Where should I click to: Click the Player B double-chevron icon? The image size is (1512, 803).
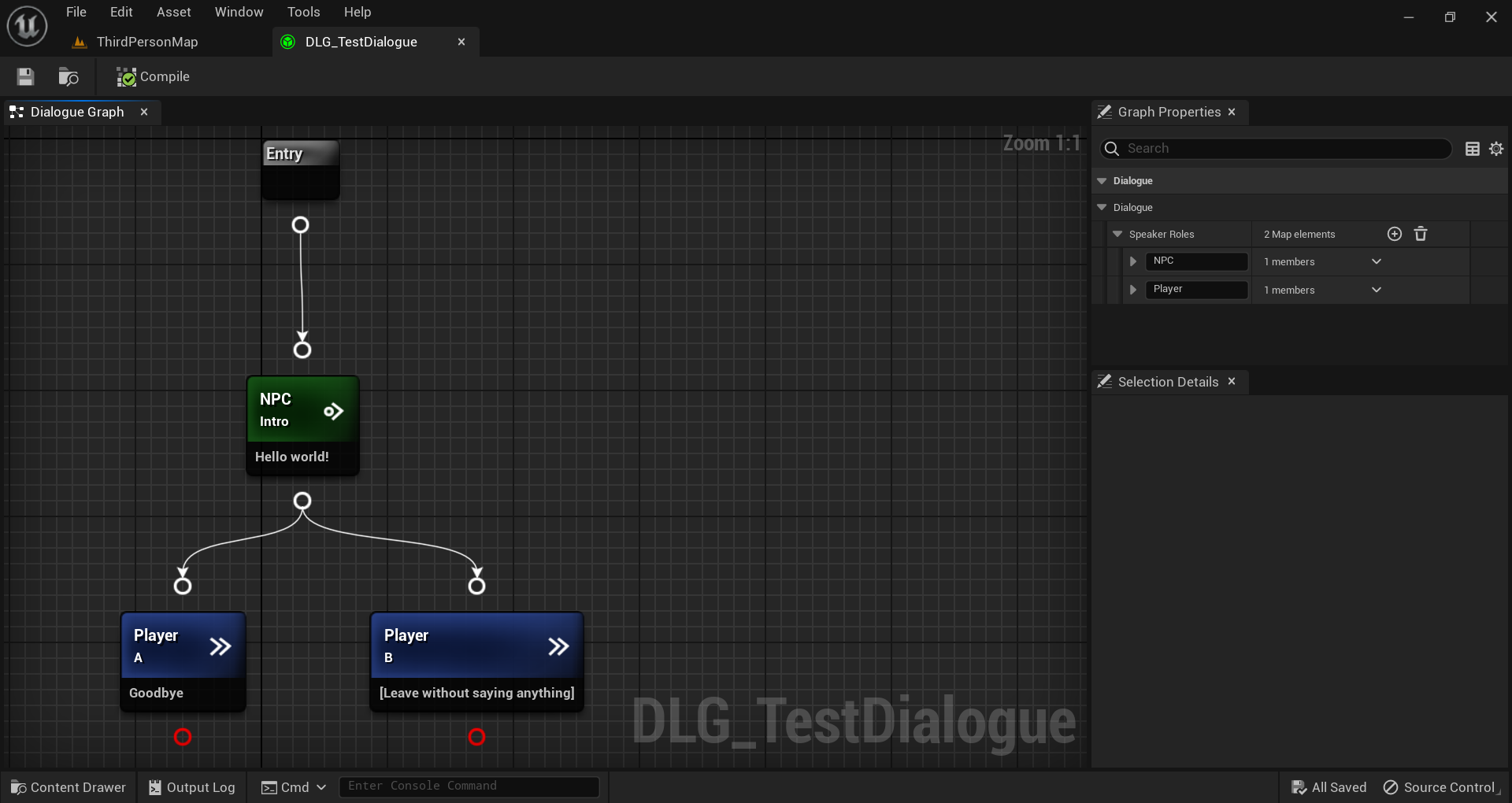[x=558, y=646]
